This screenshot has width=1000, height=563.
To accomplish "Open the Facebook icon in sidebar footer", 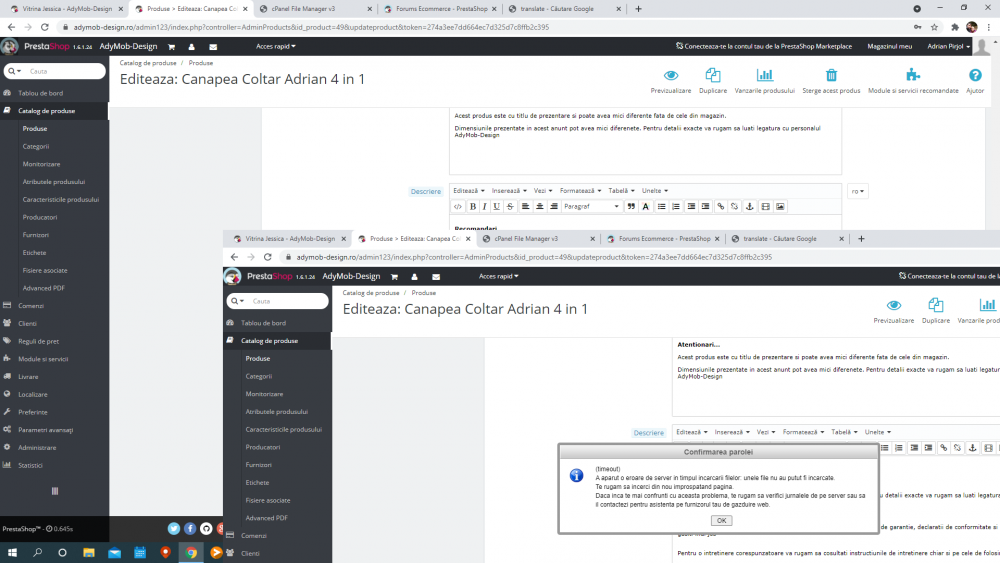I will [190, 529].
